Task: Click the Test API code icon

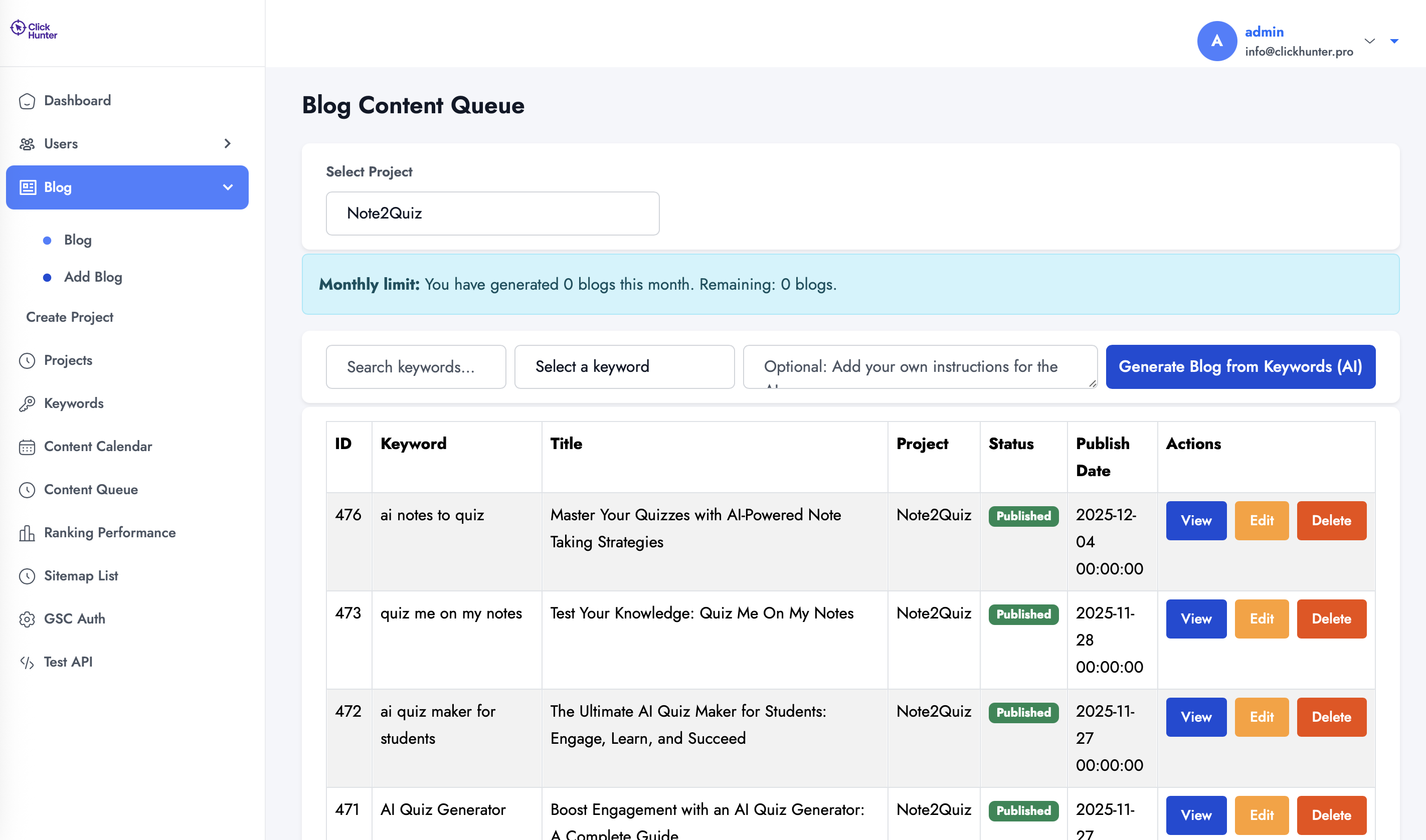Action: [27, 662]
